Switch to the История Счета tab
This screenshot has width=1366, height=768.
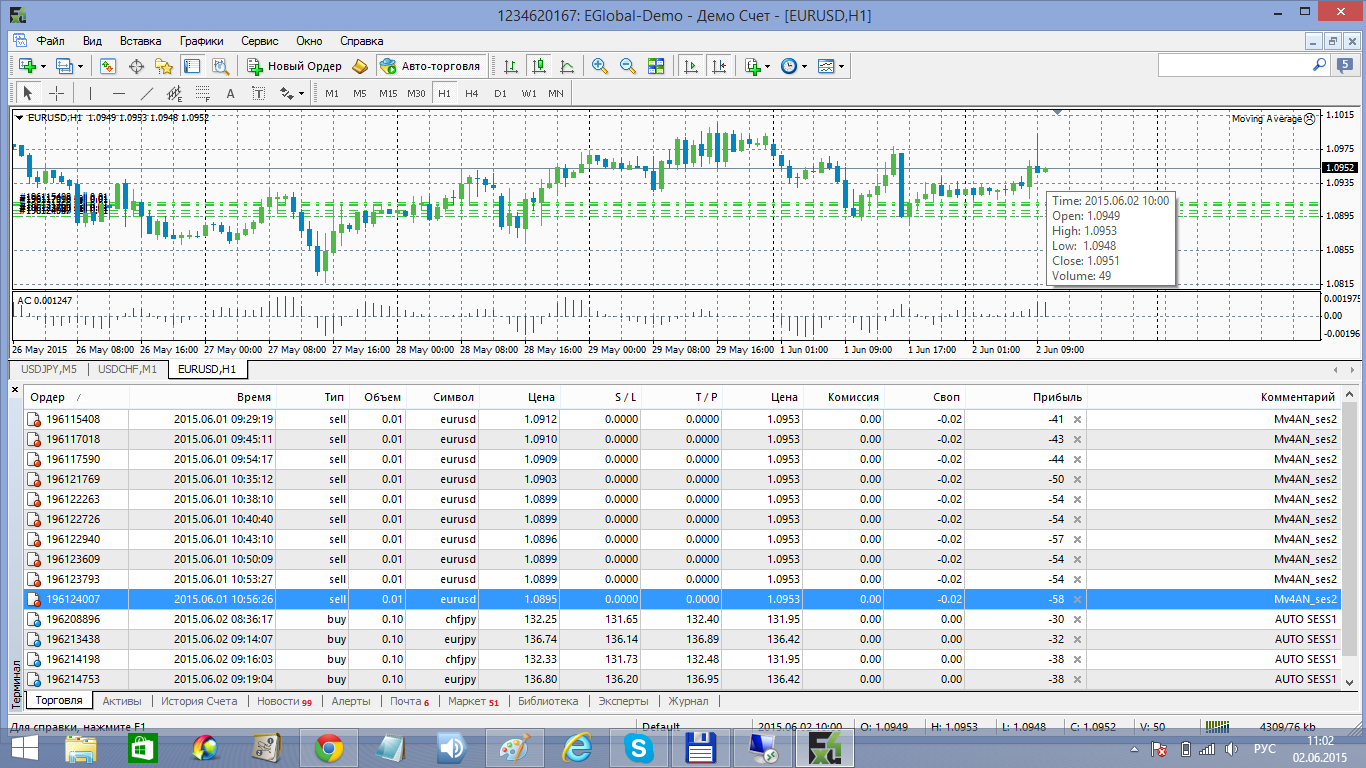[x=199, y=701]
